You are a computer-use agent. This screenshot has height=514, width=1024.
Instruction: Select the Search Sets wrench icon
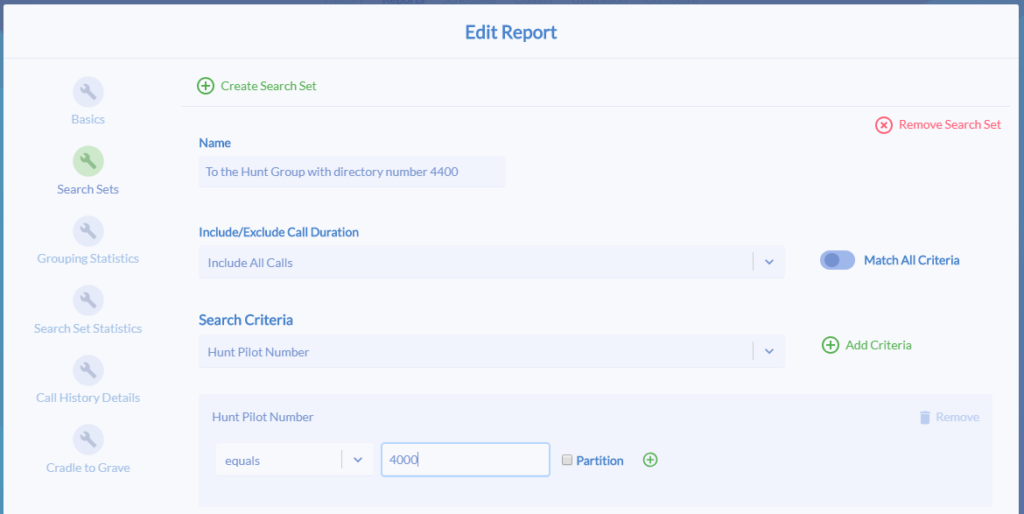(x=88, y=161)
